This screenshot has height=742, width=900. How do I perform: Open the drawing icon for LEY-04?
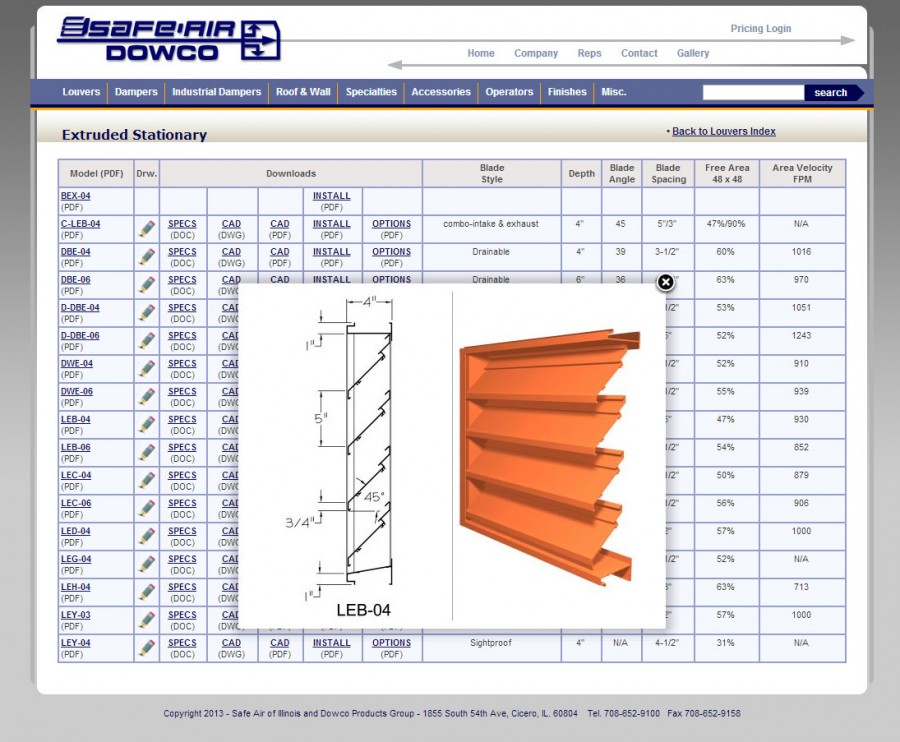coord(147,648)
